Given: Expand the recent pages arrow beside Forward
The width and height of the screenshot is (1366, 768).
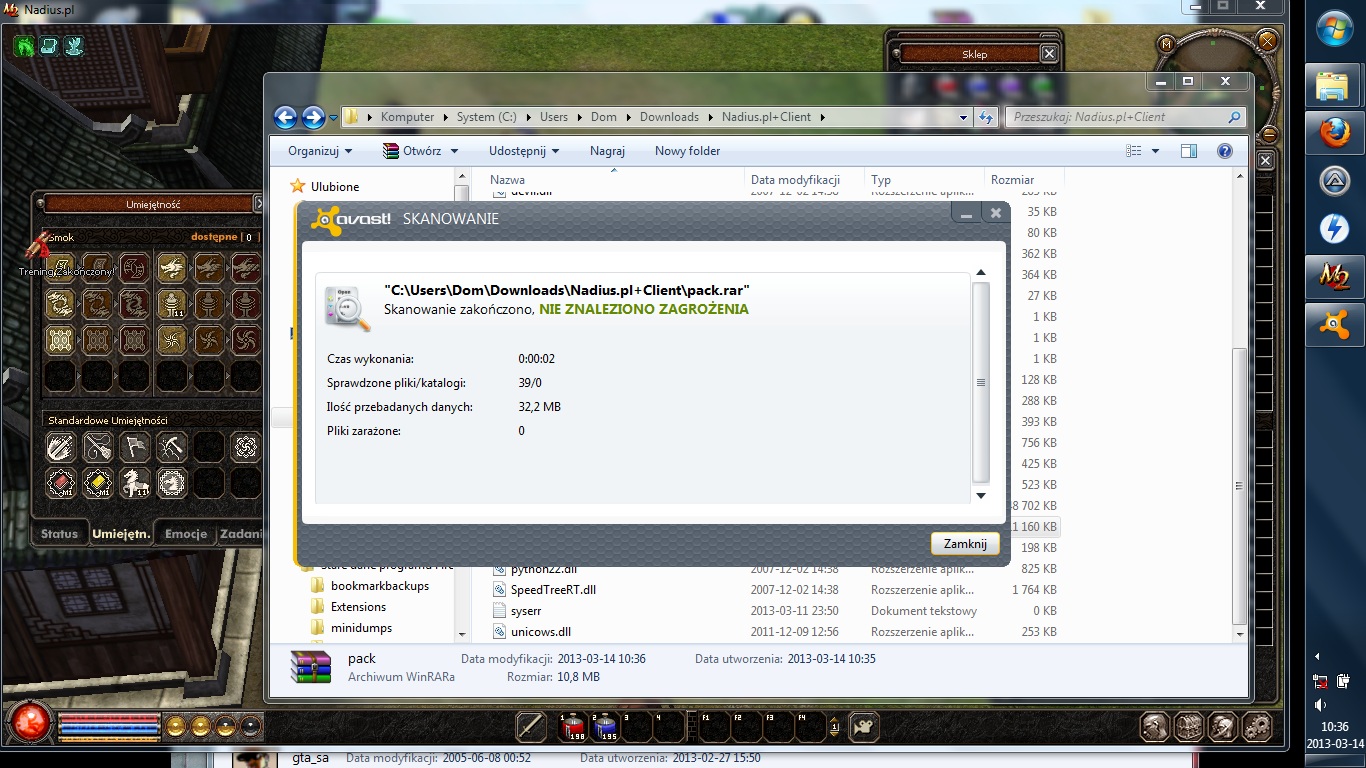Looking at the screenshot, I should coord(333,117).
